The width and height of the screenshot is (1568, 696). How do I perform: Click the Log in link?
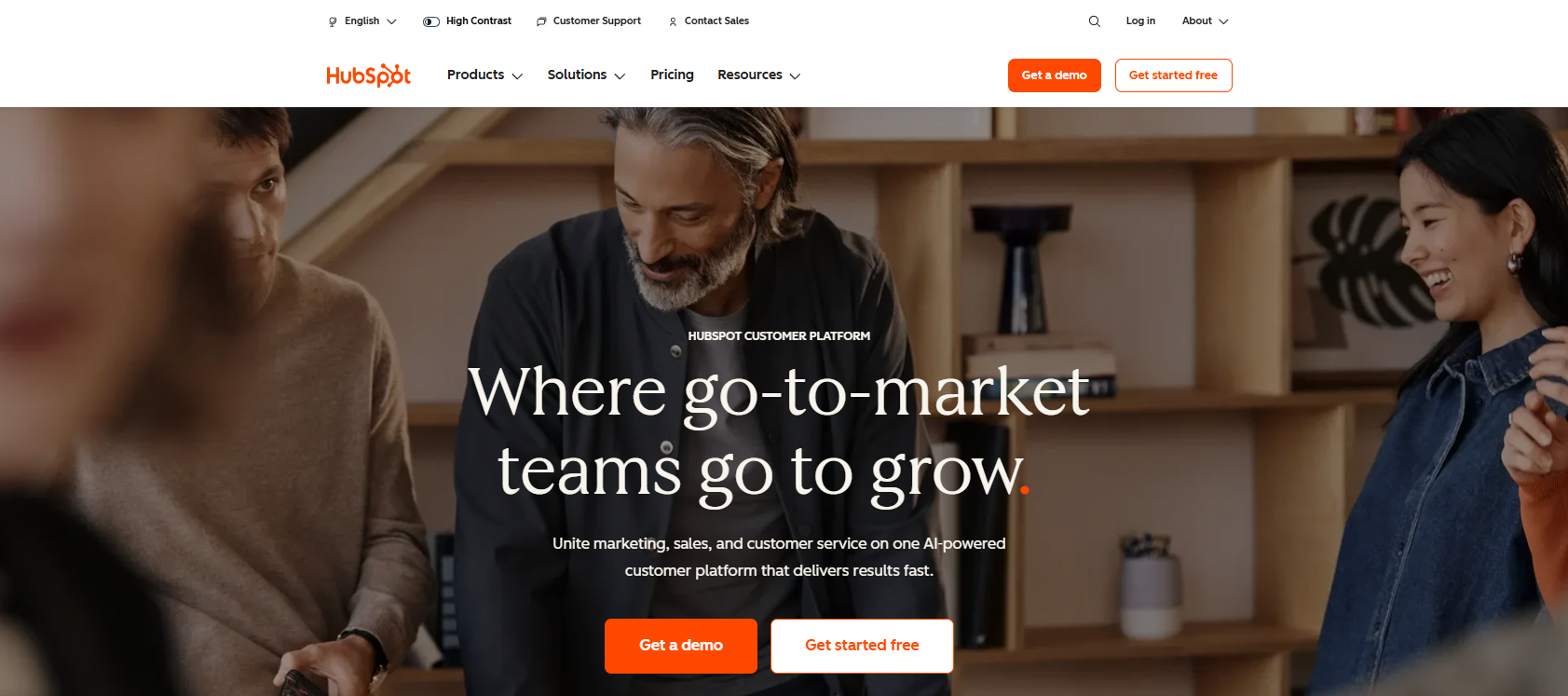1140,20
